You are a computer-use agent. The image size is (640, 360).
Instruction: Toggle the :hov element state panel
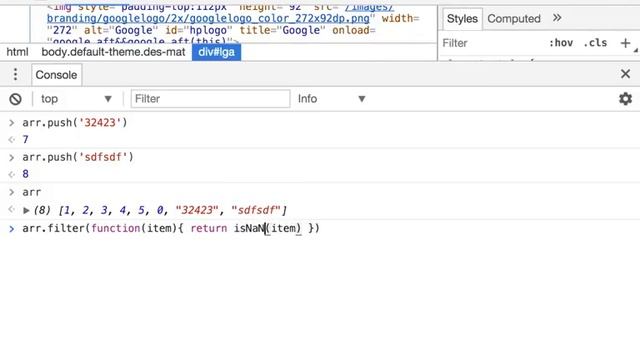tap(561, 43)
